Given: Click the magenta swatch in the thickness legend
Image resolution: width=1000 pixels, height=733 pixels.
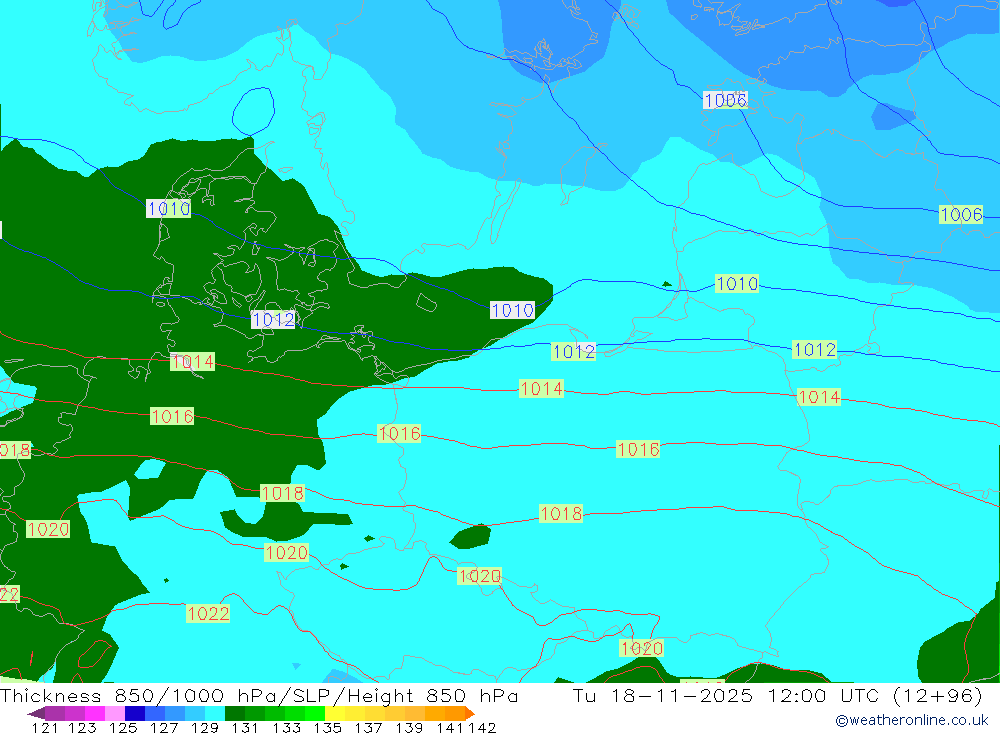Looking at the screenshot, I should click(95, 713).
